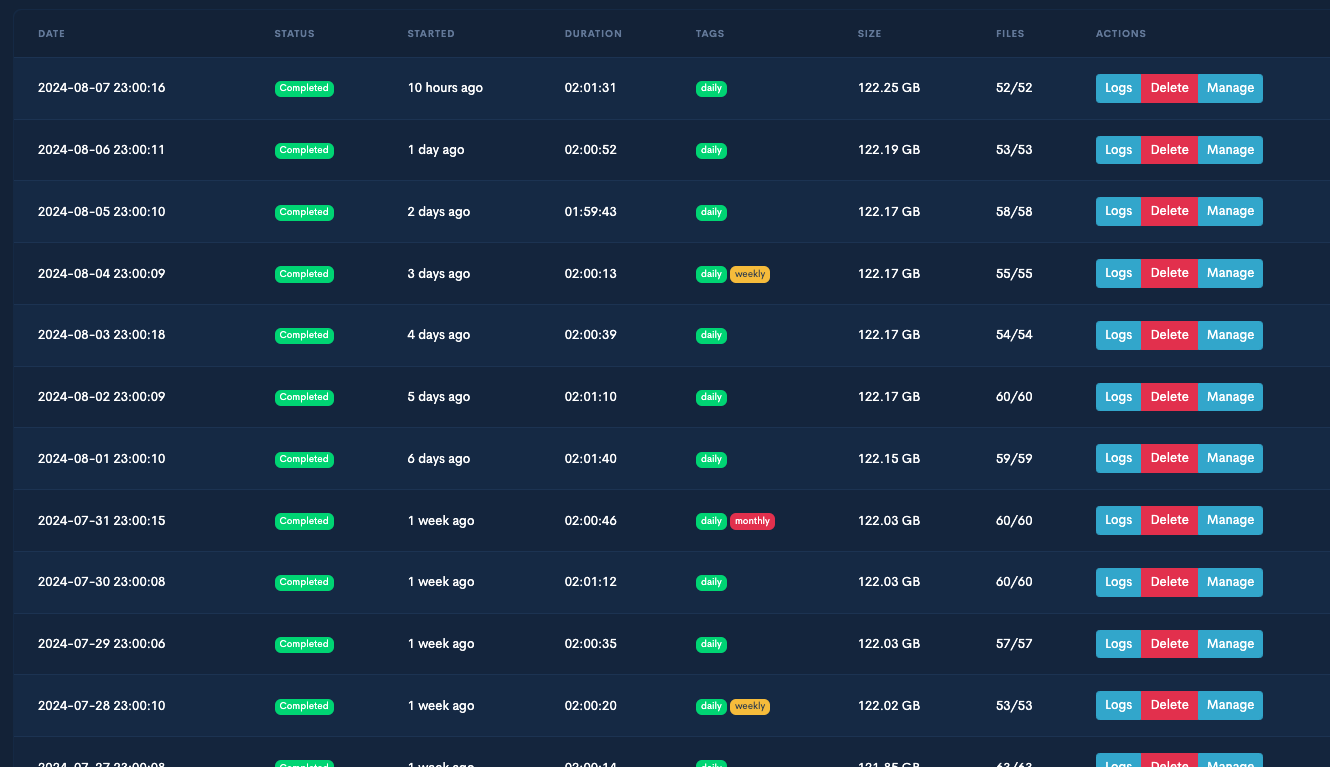Click weekly tag on 2024-07-28 row
Image resolution: width=1330 pixels, height=767 pixels.
point(750,706)
